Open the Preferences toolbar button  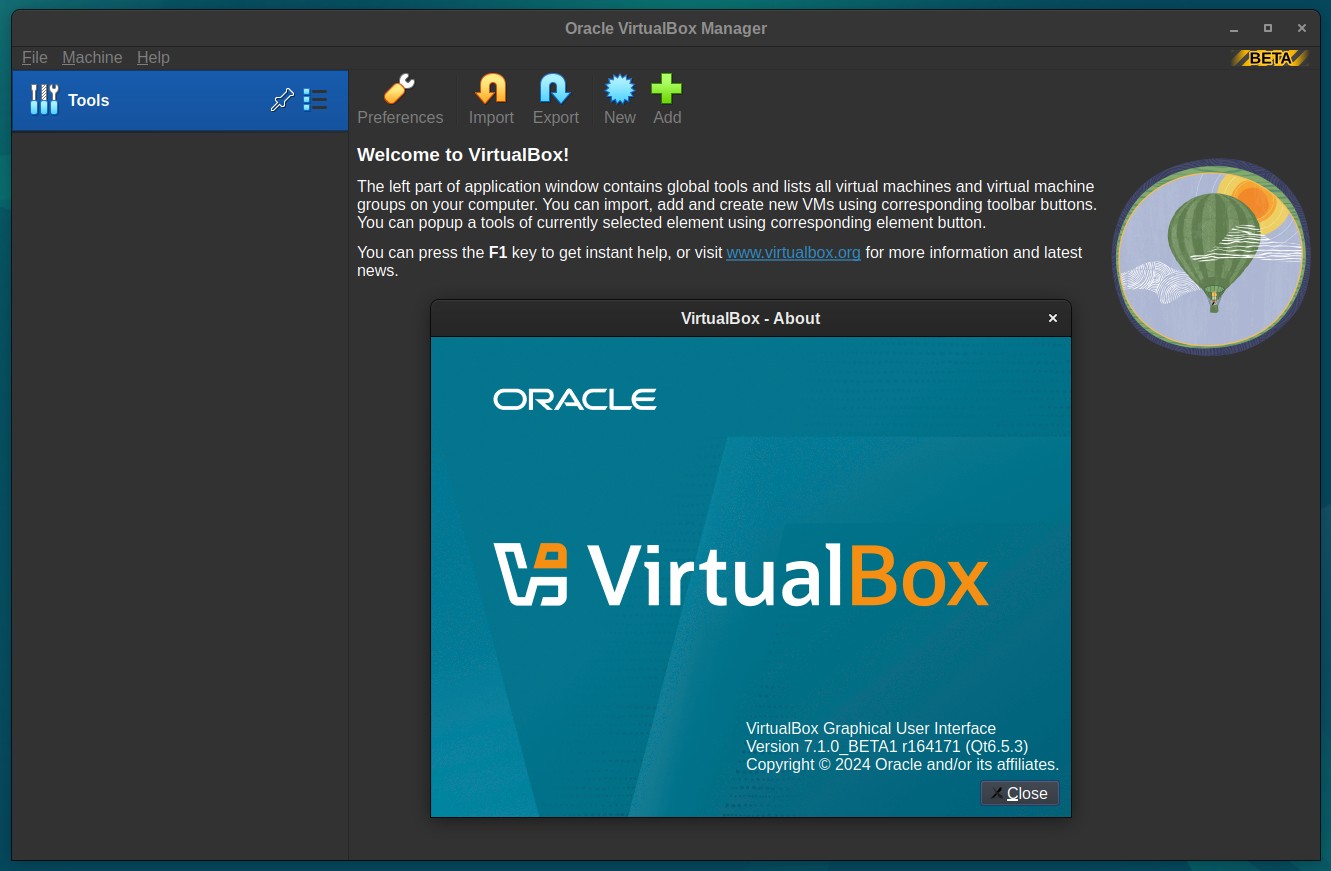(400, 100)
